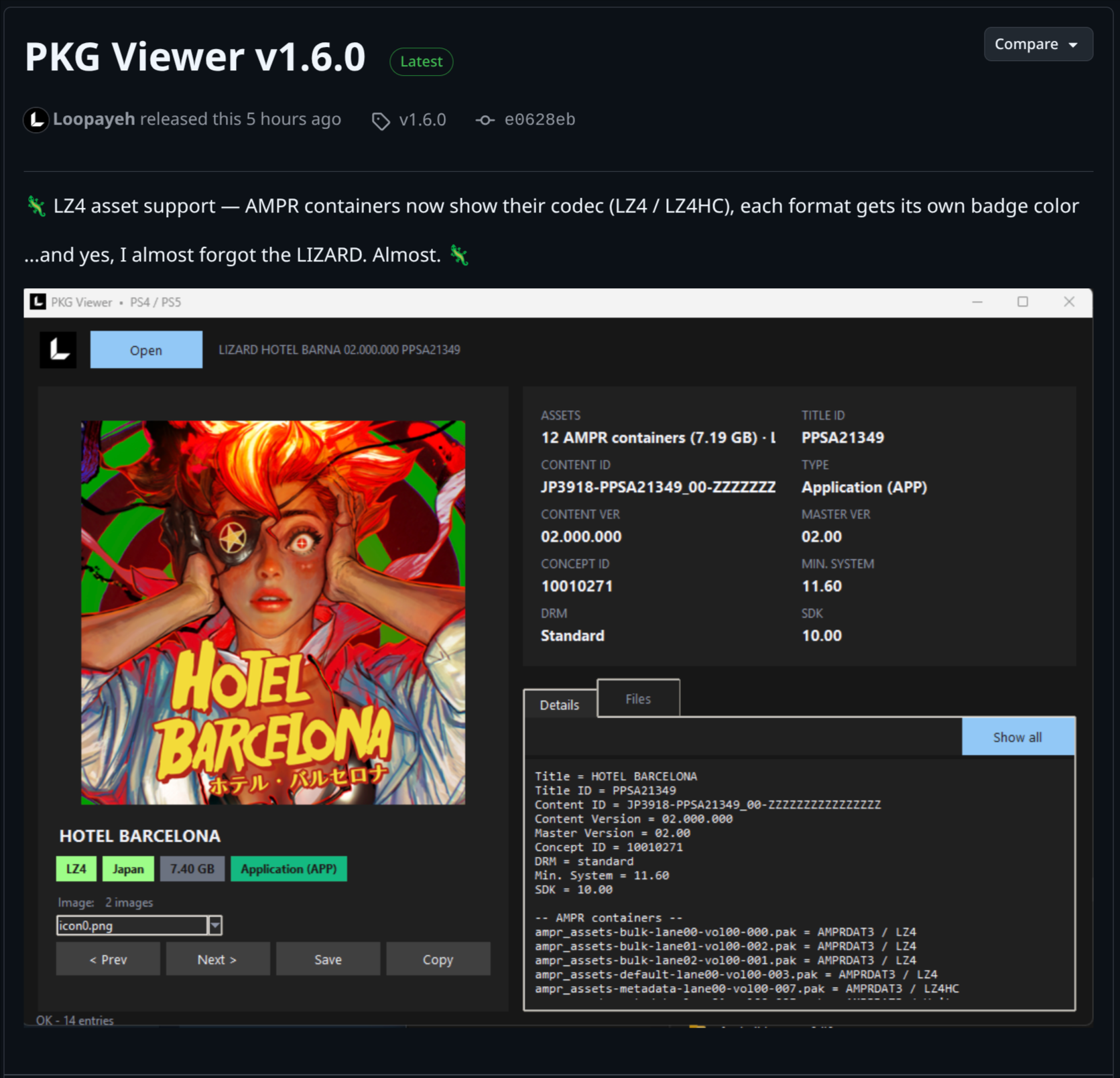Select the Details tab
This screenshot has width=1120, height=1078.
560,705
